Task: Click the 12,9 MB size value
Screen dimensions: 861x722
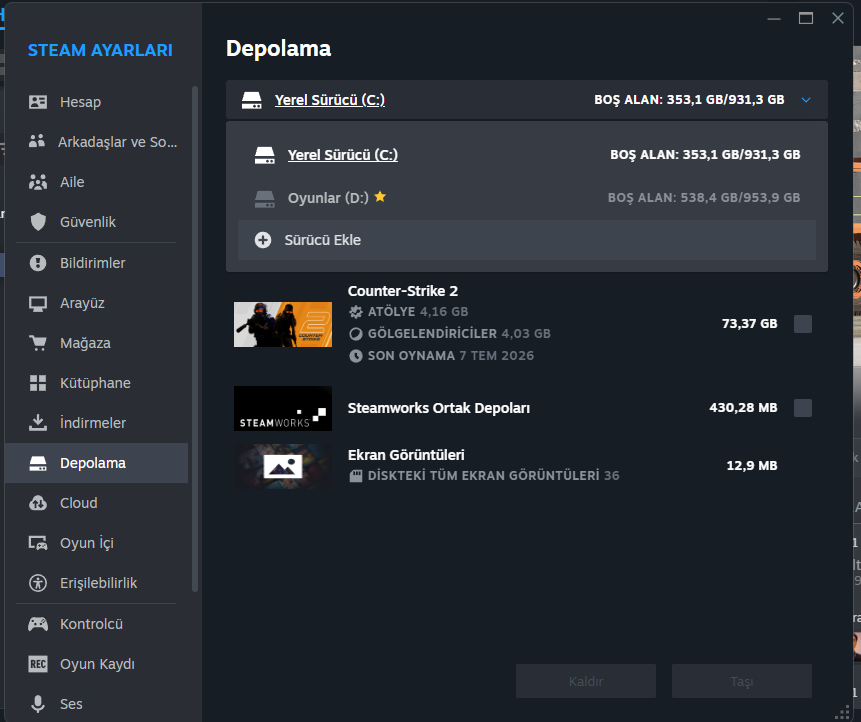Action: [752, 466]
